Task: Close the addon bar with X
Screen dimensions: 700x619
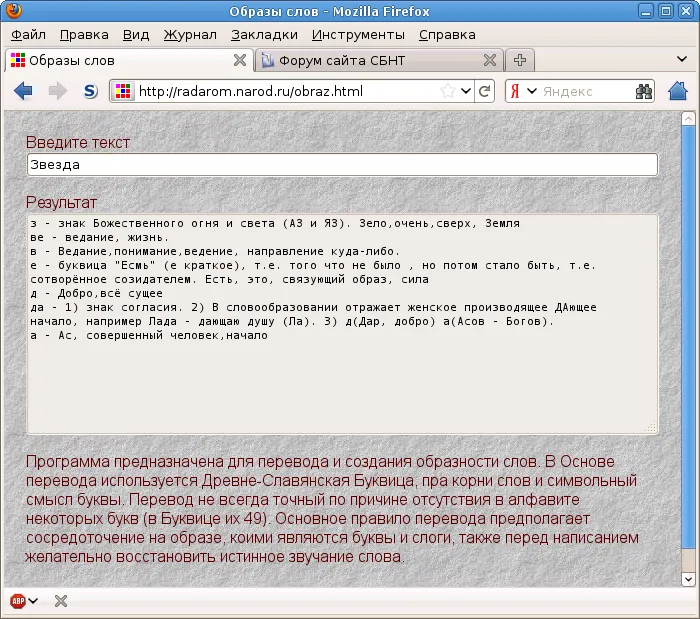Action: coord(61,601)
